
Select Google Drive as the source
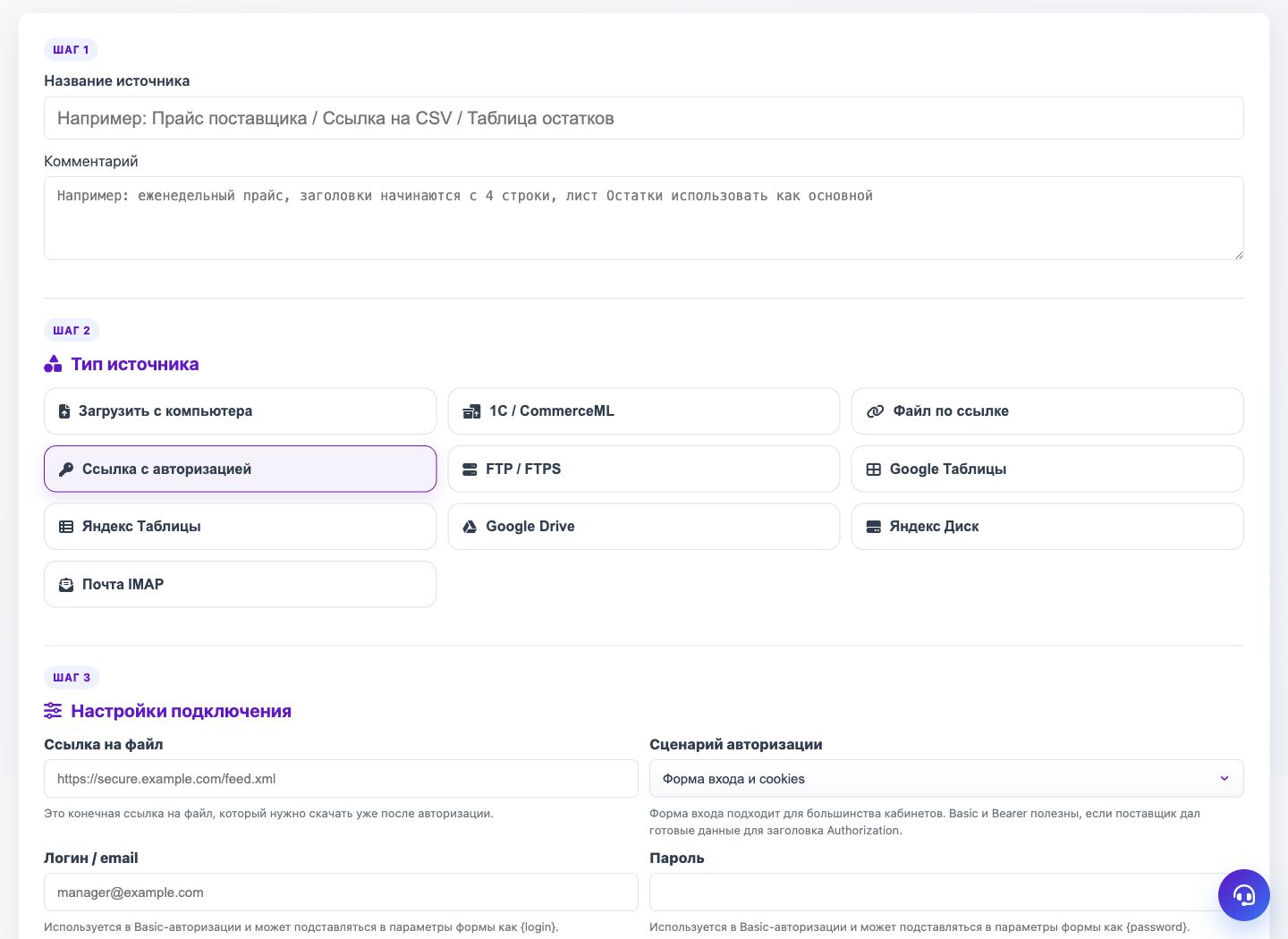[x=644, y=527]
